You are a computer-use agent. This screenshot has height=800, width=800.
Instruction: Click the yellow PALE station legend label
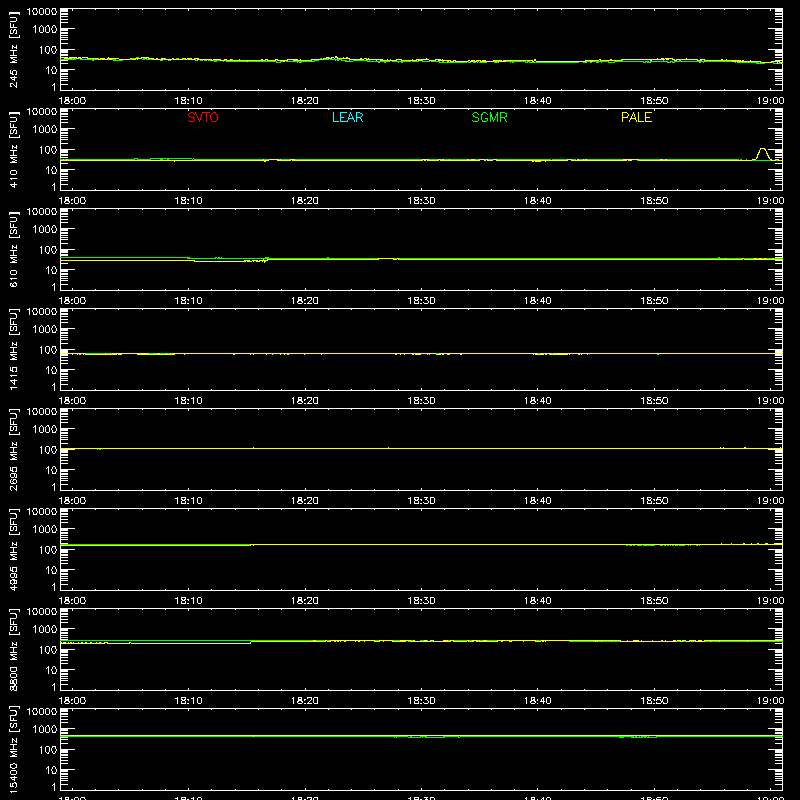point(636,117)
